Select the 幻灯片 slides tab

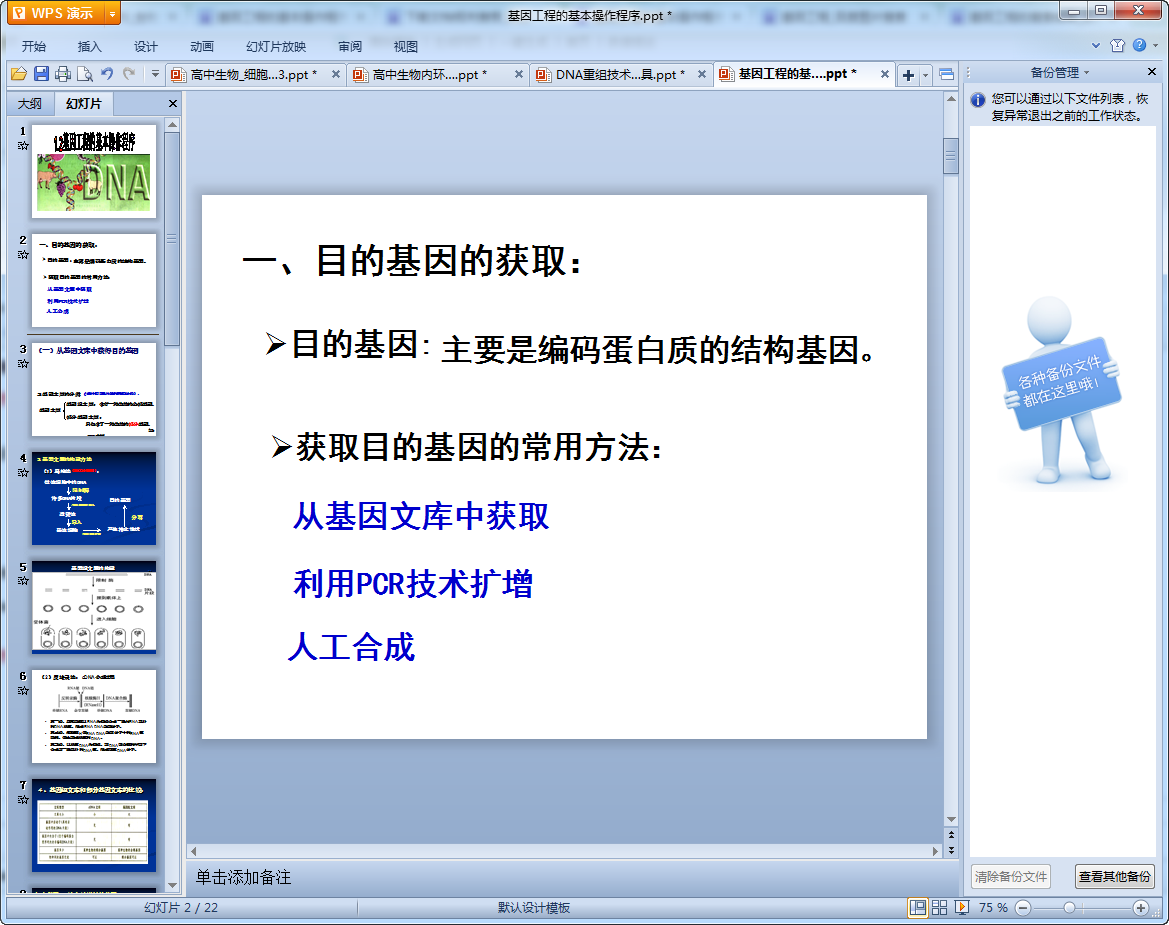pyautogui.click(x=84, y=104)
